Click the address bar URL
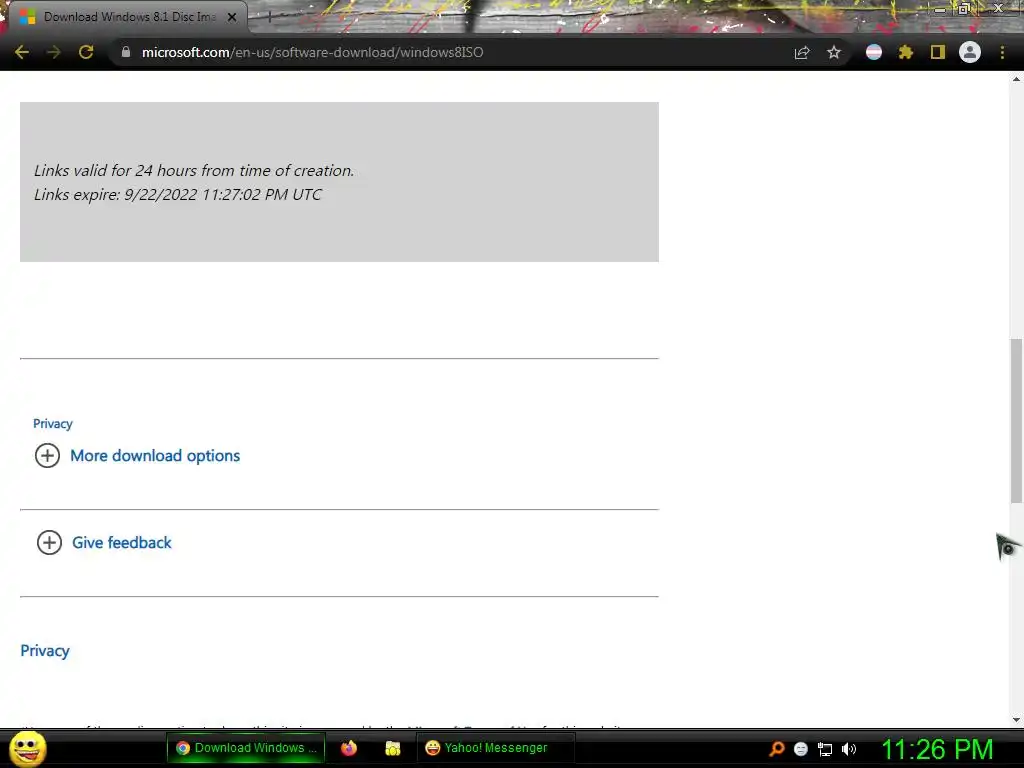The image size is (1024, 768). [x=313, y=52]
